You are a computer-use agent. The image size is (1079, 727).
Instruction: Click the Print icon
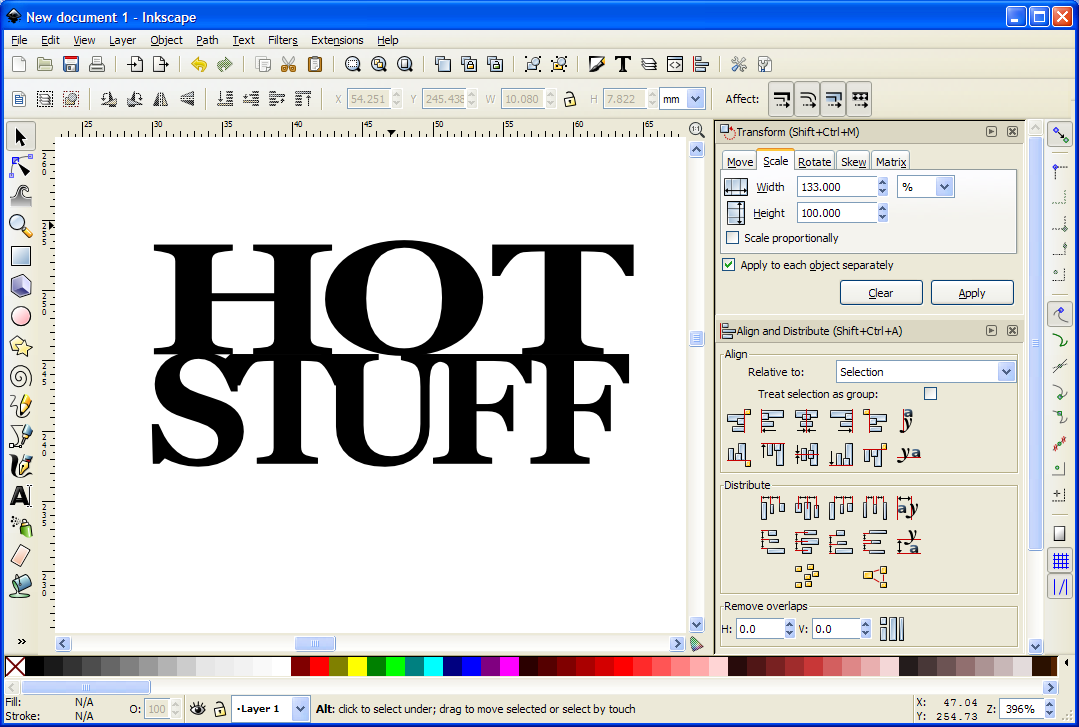97,65
